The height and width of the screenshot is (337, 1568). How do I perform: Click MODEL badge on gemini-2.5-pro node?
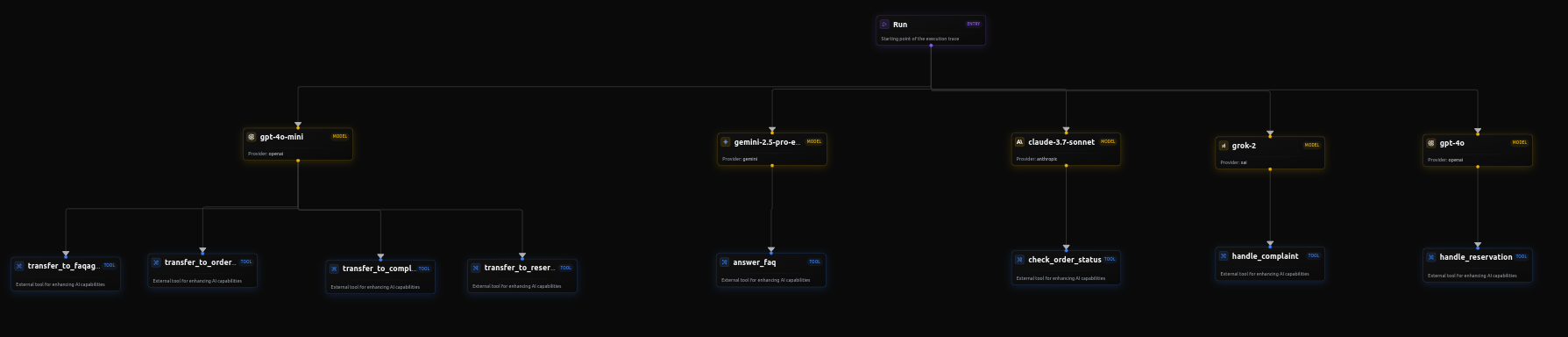pos(814,141)
